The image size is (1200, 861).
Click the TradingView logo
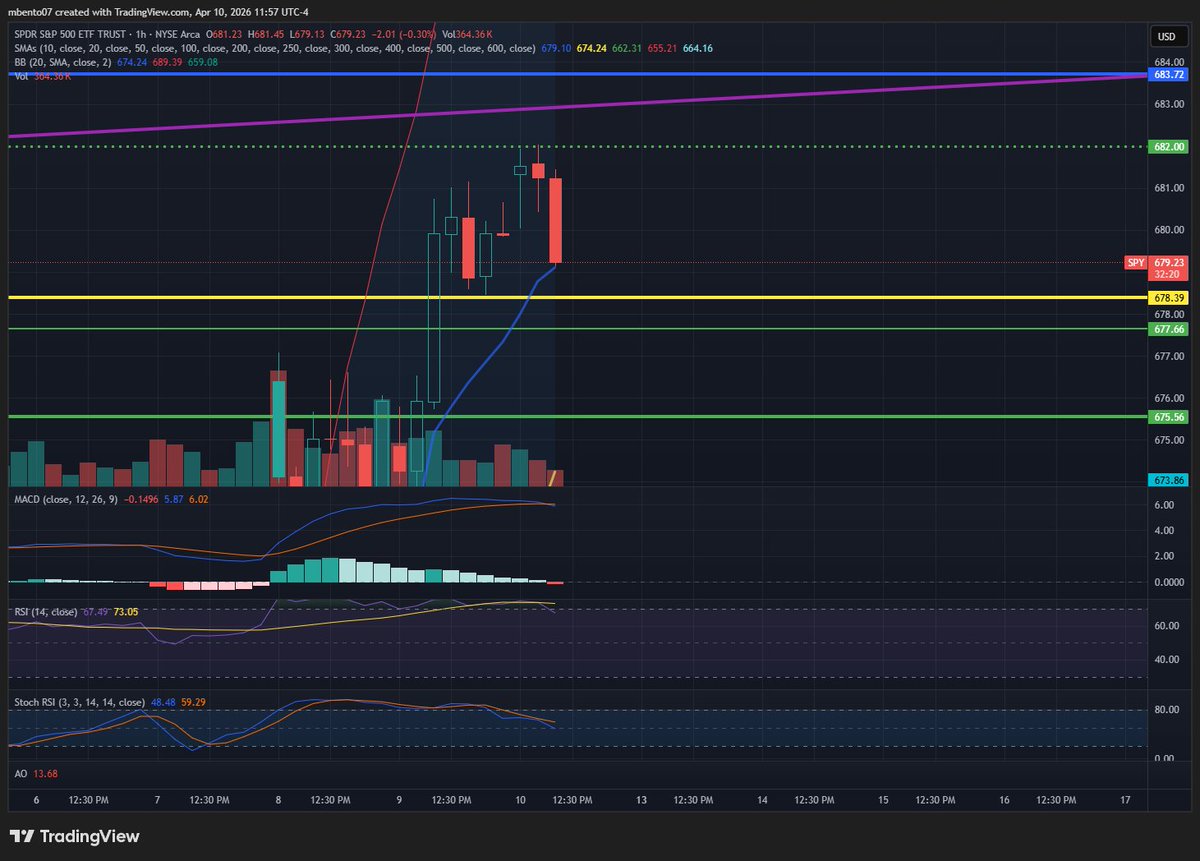[74, 836]
